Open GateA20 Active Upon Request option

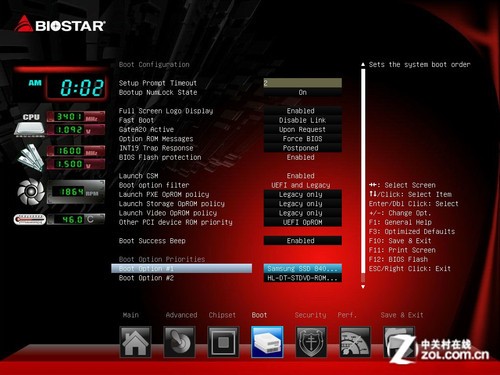[x=303, y=129]
